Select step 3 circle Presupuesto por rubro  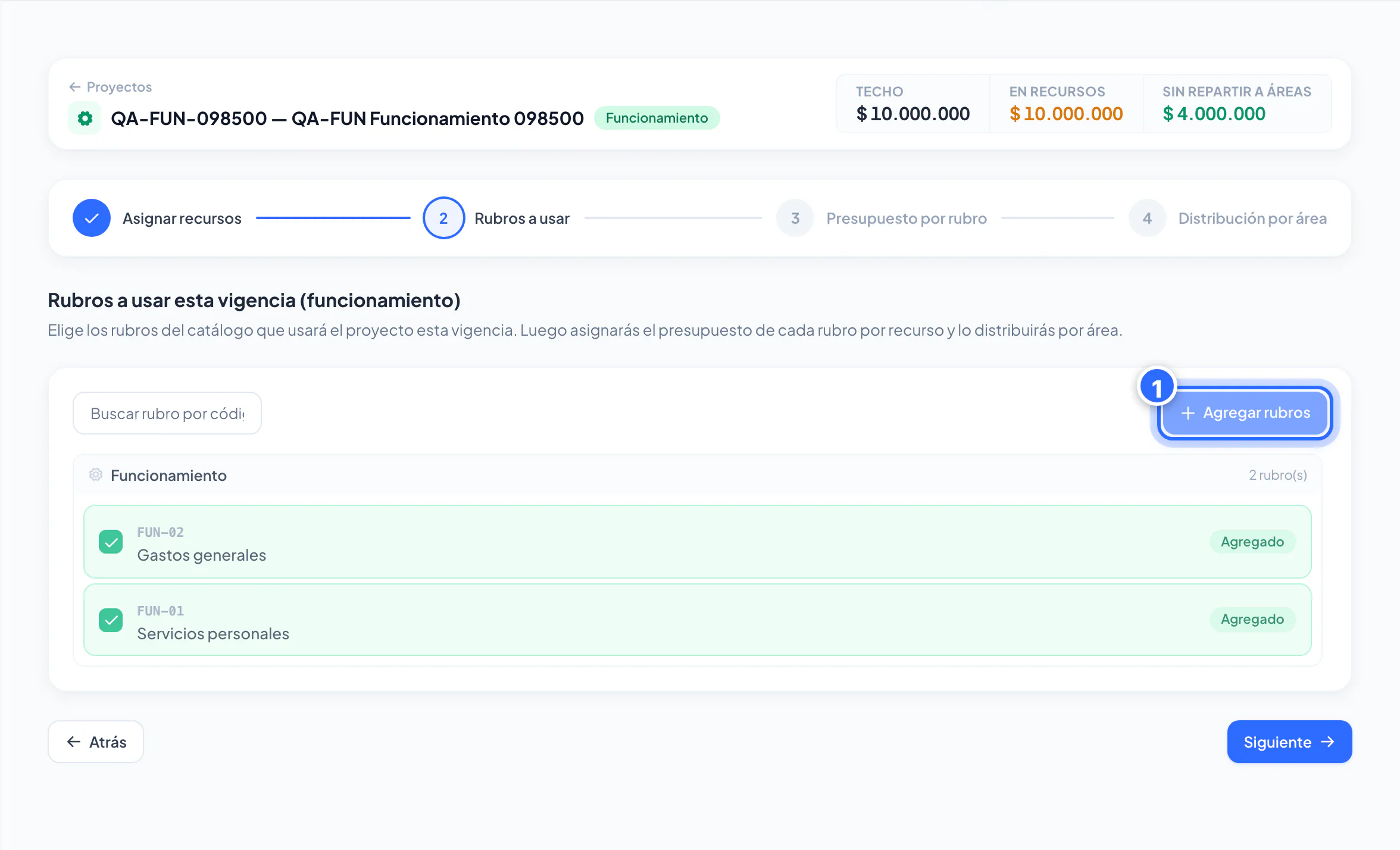click(x=795, y=218)
